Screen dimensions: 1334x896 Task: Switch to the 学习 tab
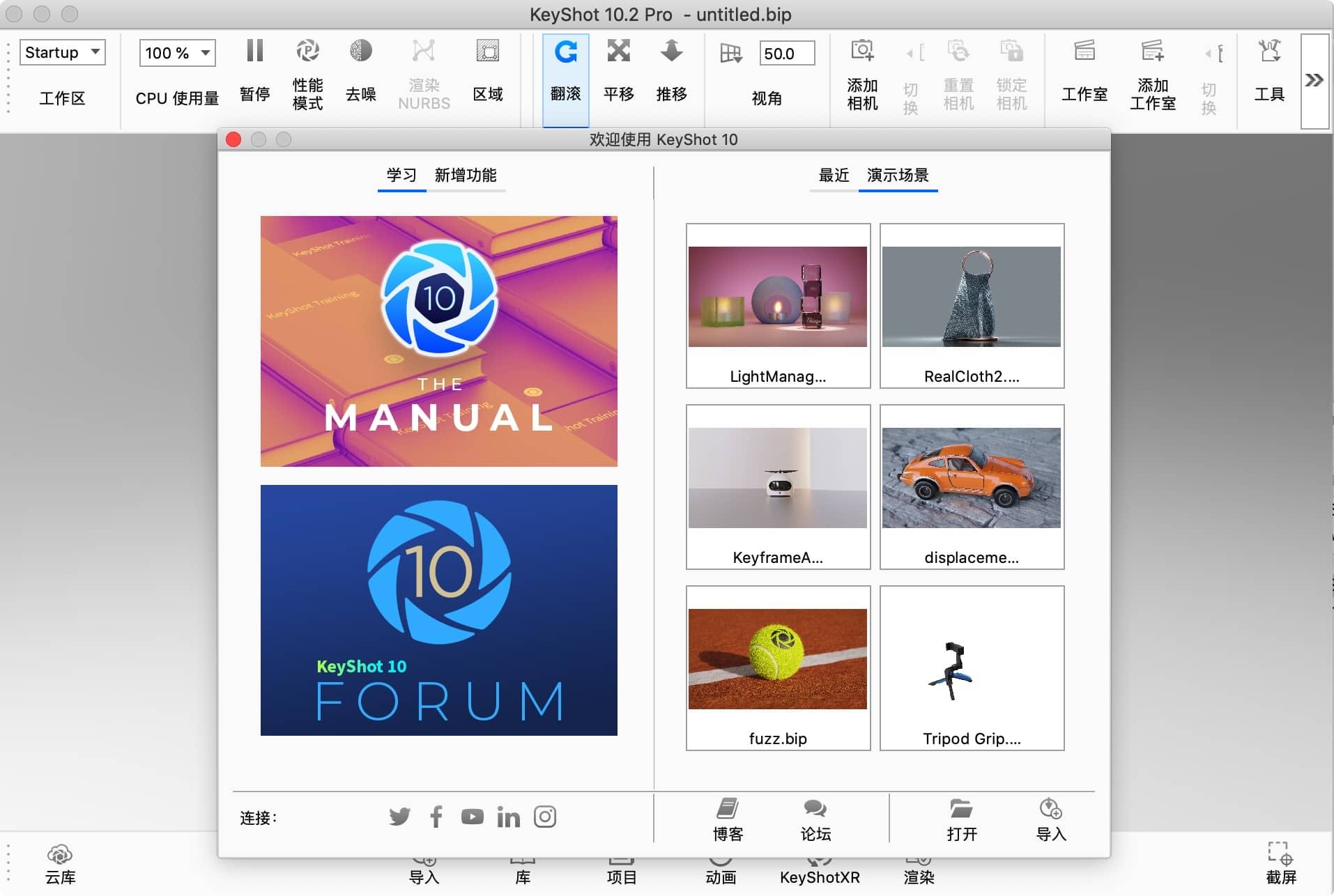401,175
